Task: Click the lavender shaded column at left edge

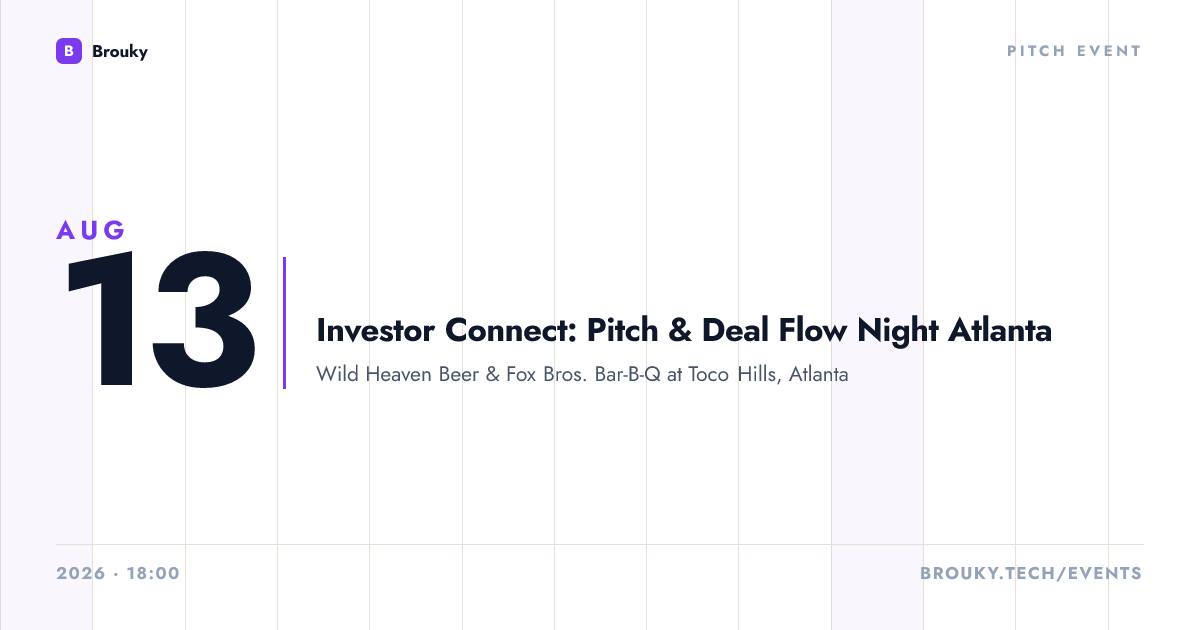Action: pyautogui.click(x=46, y=315)
